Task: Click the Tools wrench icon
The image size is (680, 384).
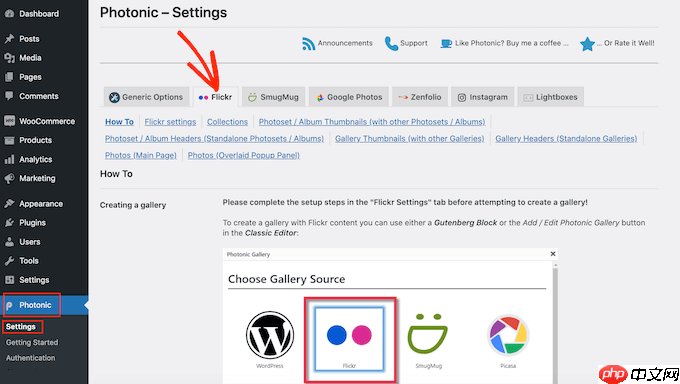Action: pyautogui.click(x=9, y=261)
